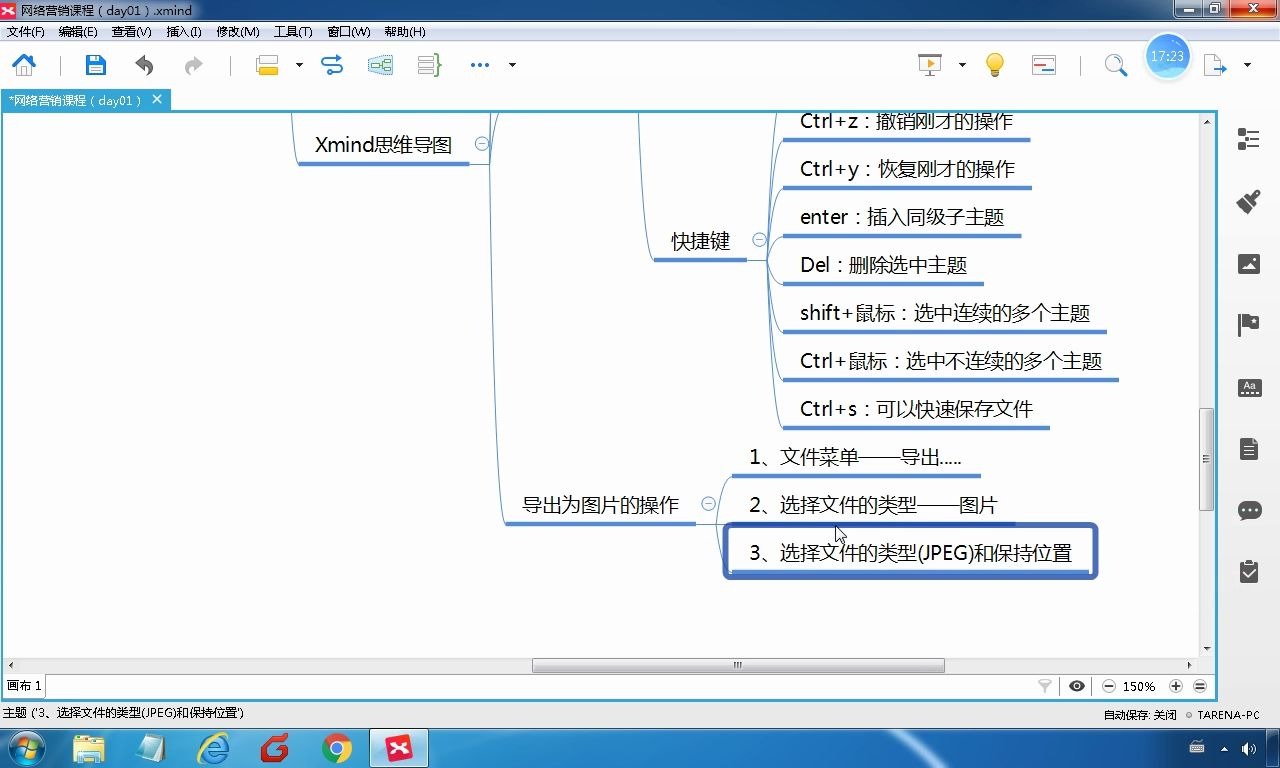Add a relationship line via the toolbar
Image resolution: width=1280 pixels, height=768 pixels.
click(332, 65)
